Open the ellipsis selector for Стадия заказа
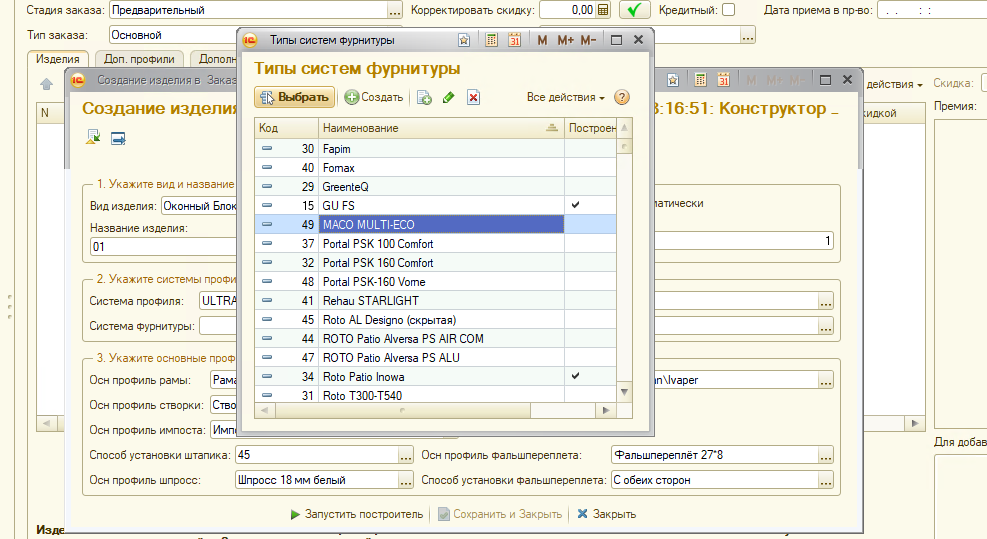This screenshot has width=987, height=539. [395, 11]
